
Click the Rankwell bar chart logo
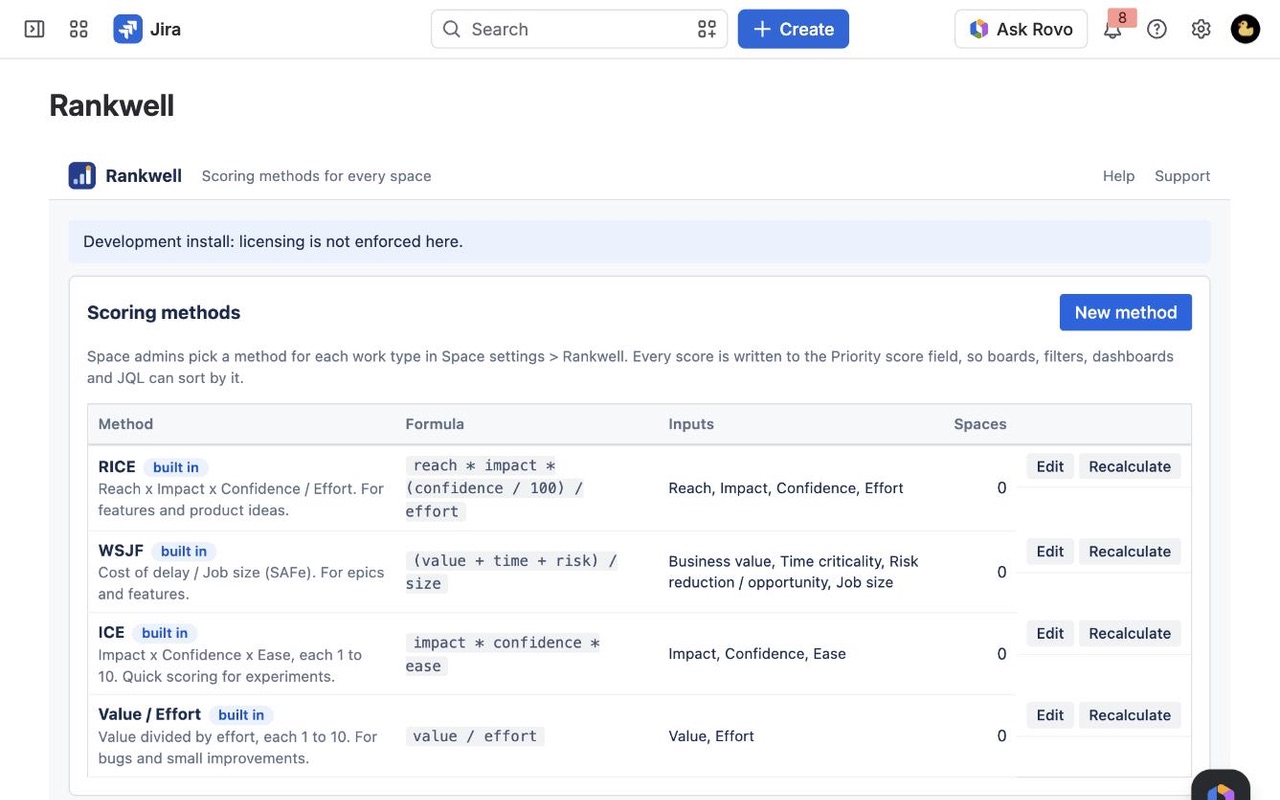82,175
